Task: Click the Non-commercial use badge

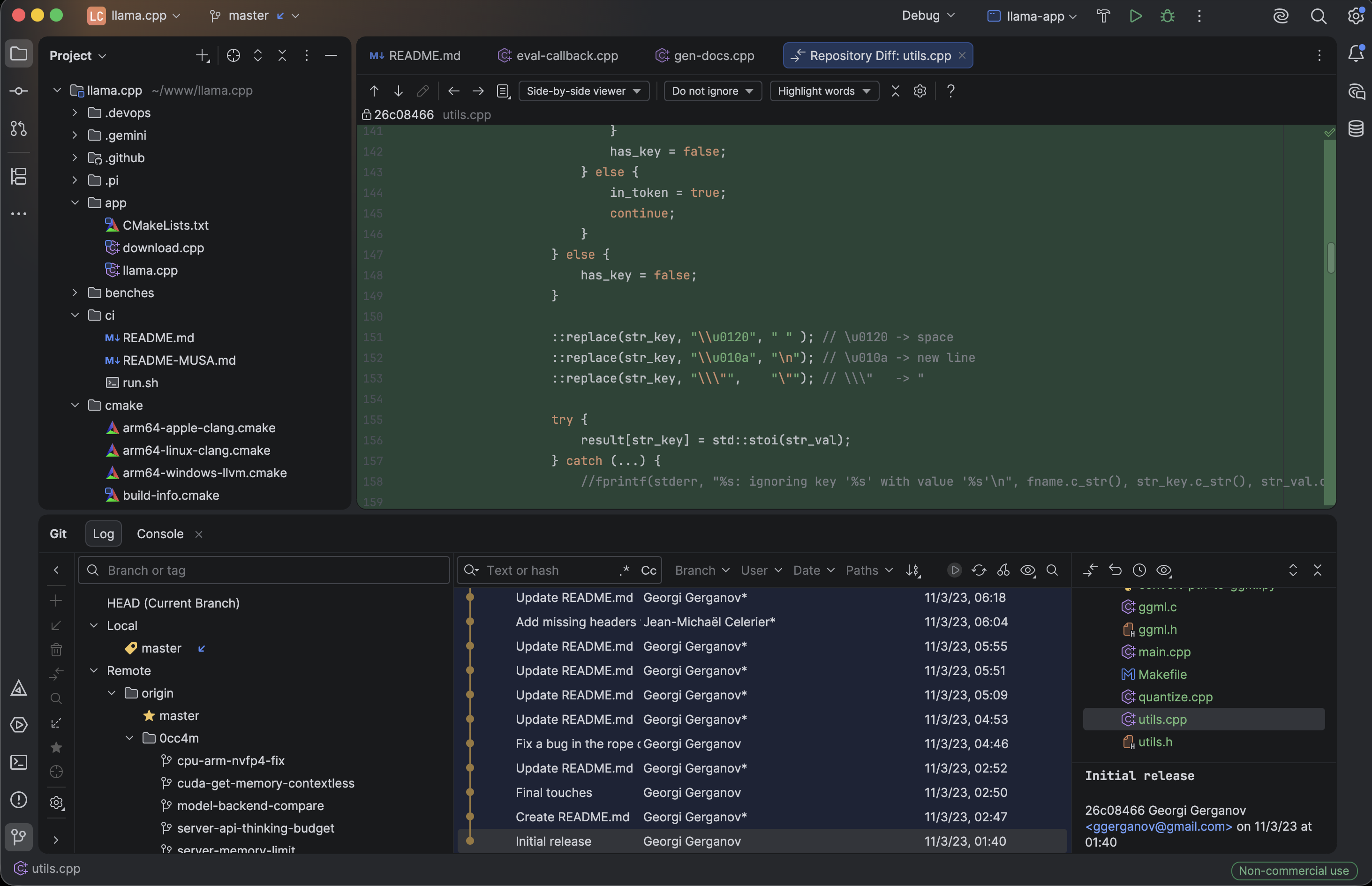Action: pyautogui.click(x=1294, y=871)
